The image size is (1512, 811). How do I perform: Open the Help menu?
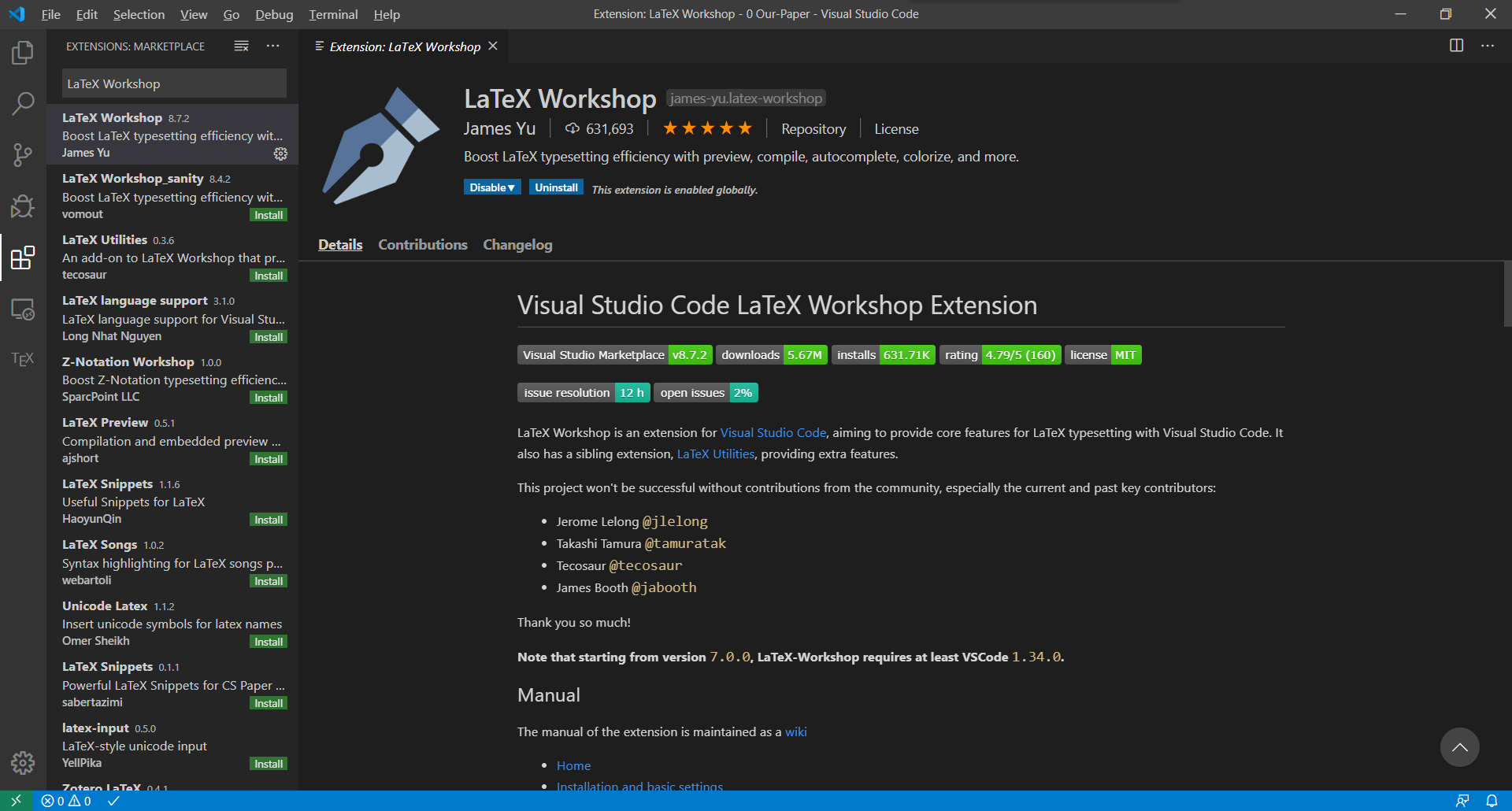[387, 14]
